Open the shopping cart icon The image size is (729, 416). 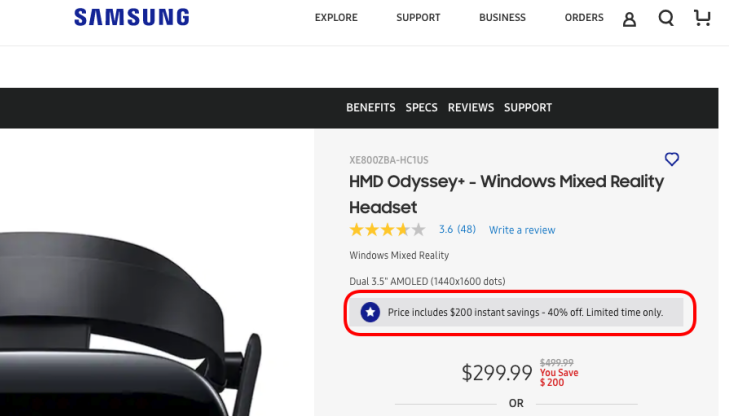(702, 18)
